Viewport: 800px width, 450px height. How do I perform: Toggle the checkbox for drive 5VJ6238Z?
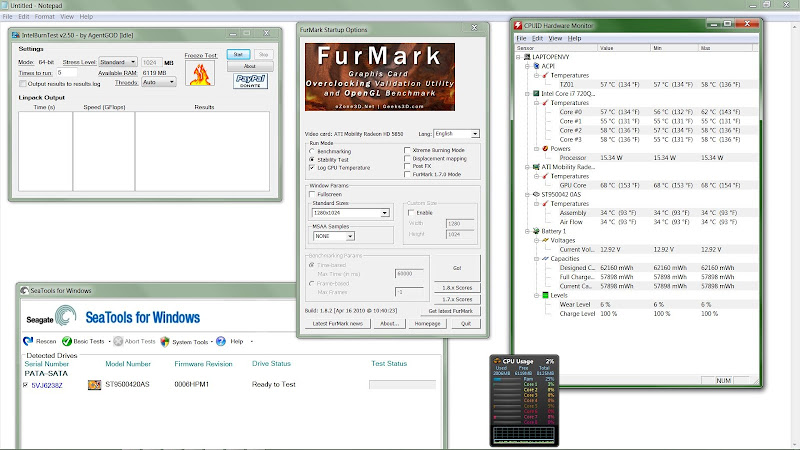(26, 385)
